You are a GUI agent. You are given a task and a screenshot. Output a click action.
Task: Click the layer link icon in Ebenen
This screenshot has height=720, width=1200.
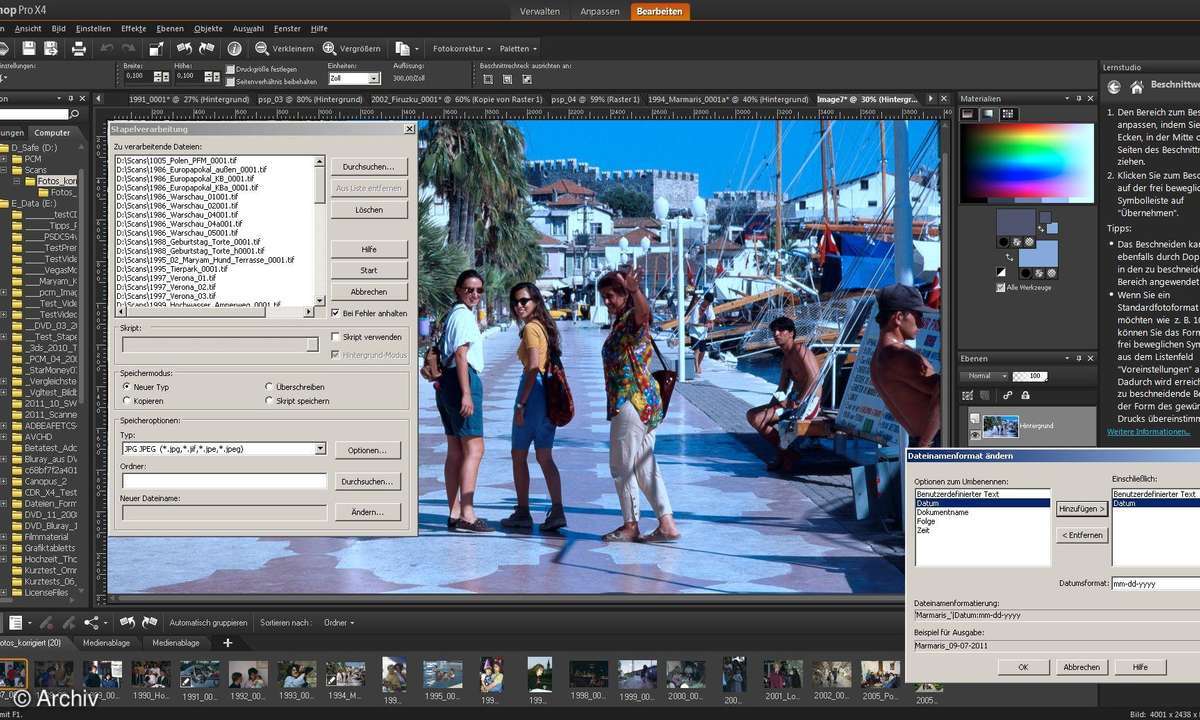click(x=1009, y=396)
